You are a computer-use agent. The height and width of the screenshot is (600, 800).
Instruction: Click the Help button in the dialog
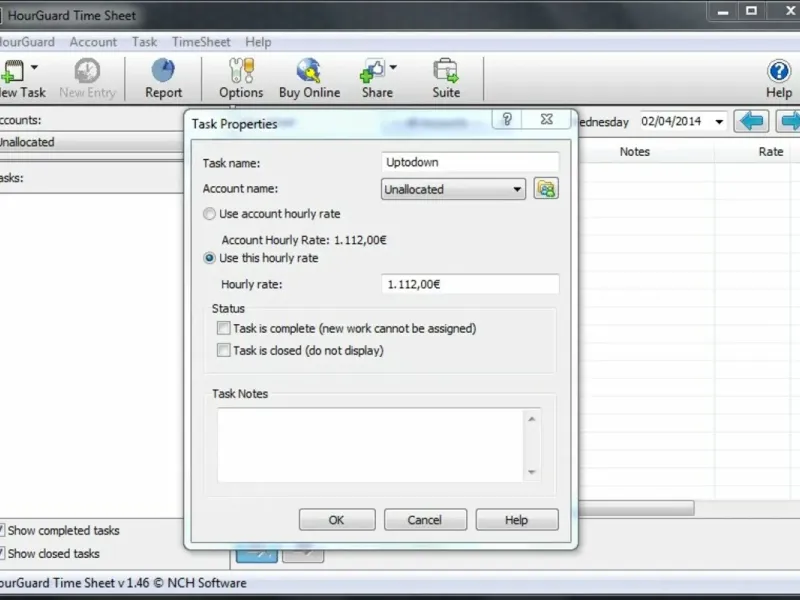point(517,519)
